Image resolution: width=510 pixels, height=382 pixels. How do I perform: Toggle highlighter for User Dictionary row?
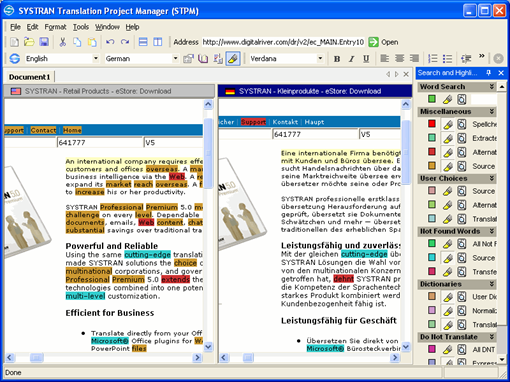[447, 297]
